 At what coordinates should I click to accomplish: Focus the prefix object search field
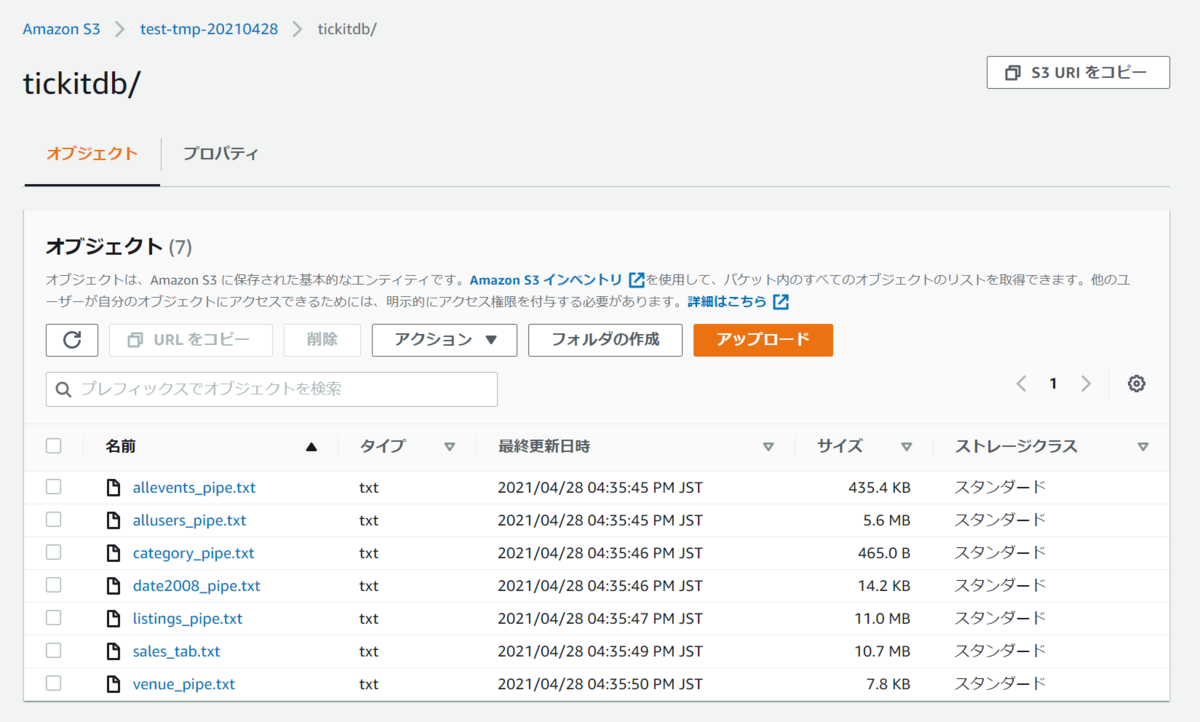coord(272,390)
